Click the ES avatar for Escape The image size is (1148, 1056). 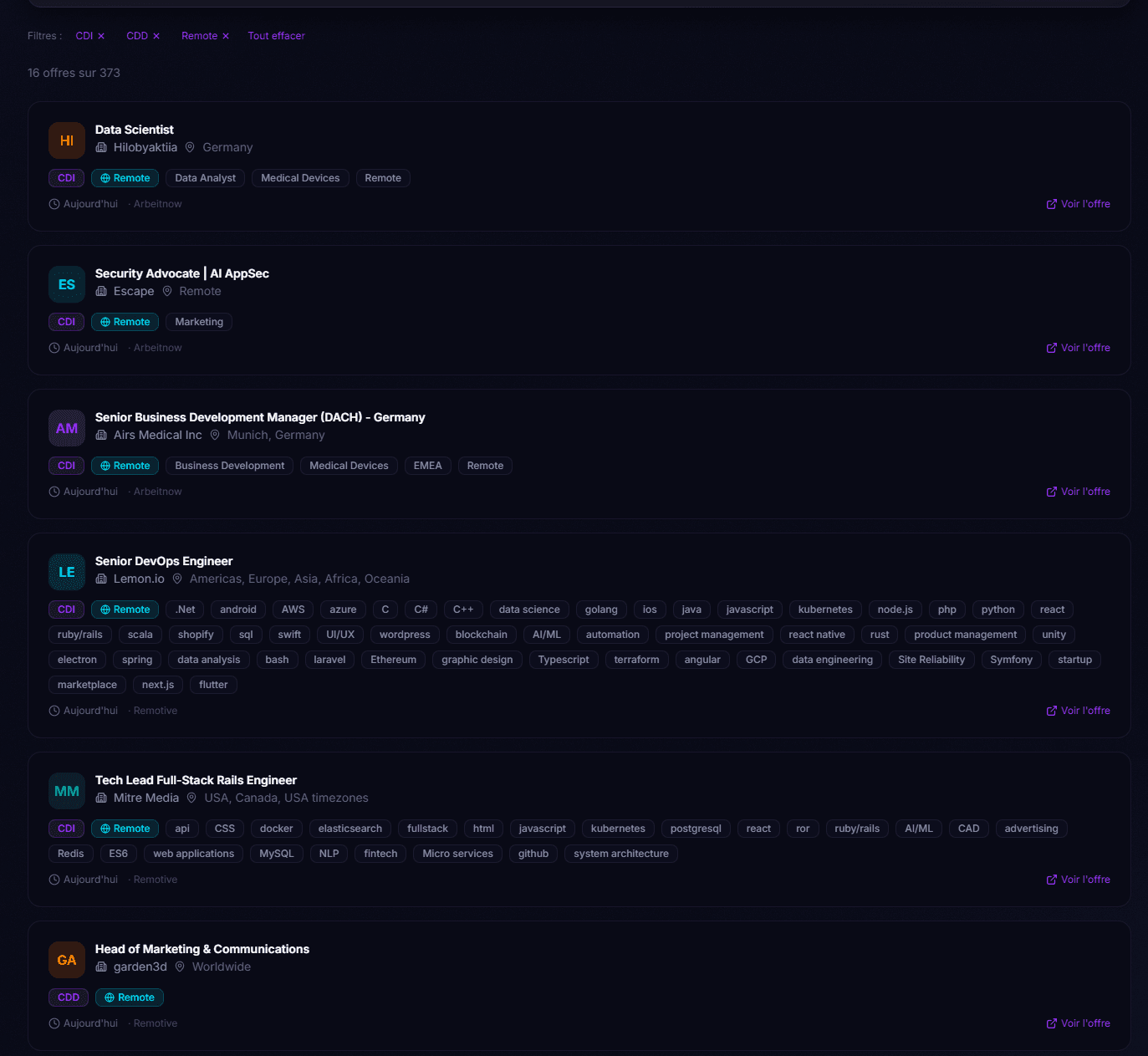pyautogui.click(x=67, y=284)
